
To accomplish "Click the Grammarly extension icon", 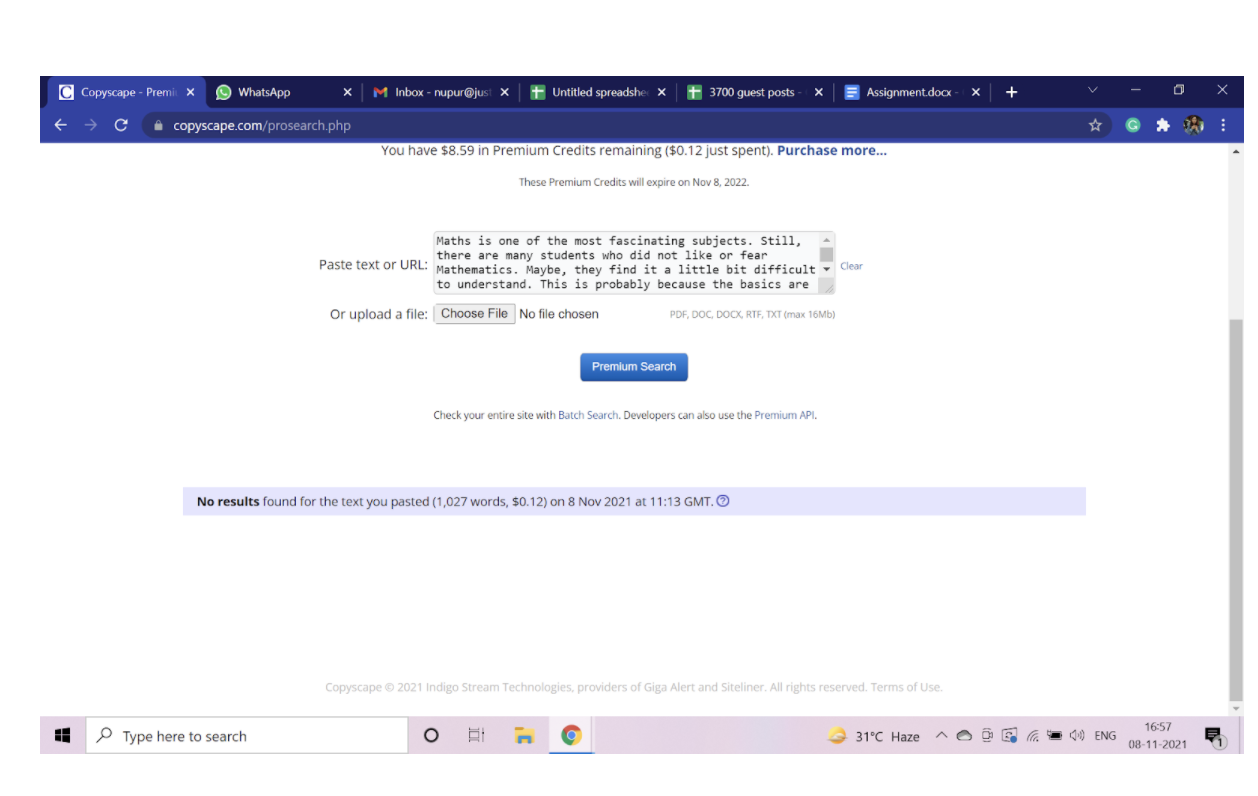I will tap(1132, 125).
